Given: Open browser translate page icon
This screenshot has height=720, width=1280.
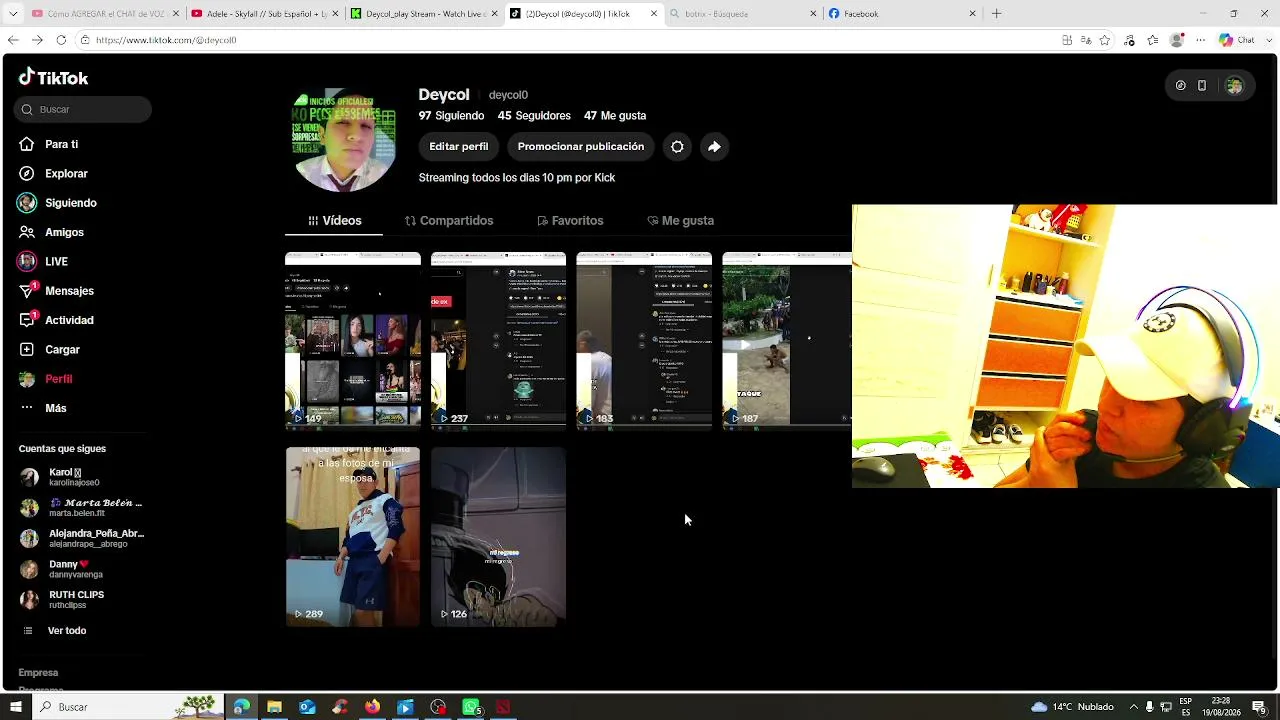Looking at the screenshot, I should pos(1086,40).
